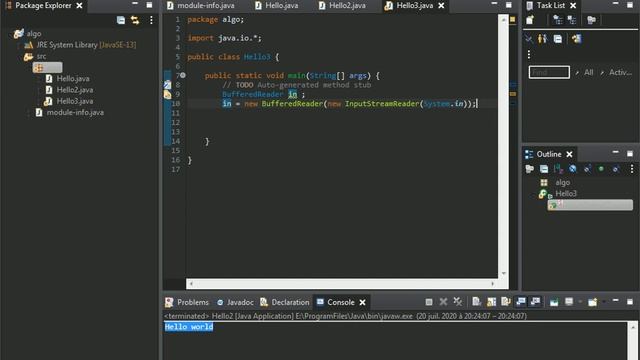Focus on Workweek in Task List

(x=591, y=20)
